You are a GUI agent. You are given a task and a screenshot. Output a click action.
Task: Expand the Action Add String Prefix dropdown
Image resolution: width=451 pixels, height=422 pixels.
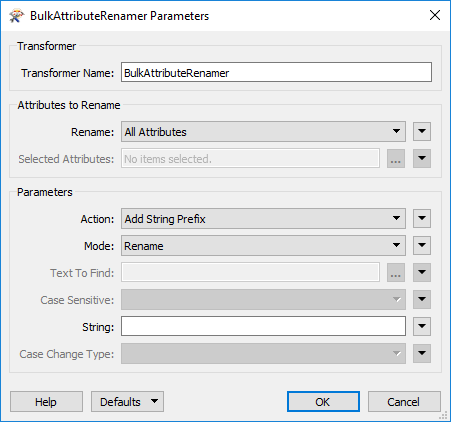tap(263, 219)
